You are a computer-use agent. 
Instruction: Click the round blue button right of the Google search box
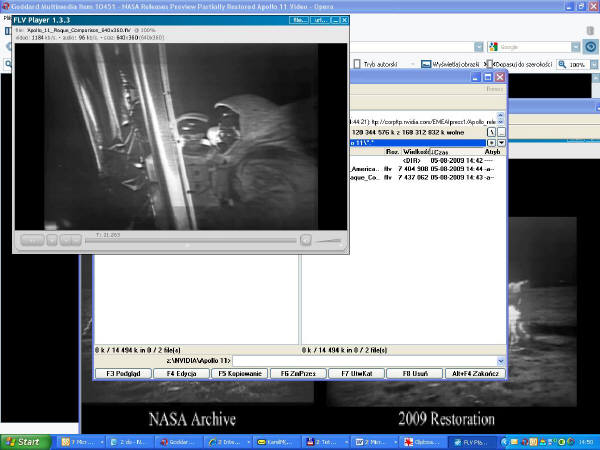click(590, 47)
